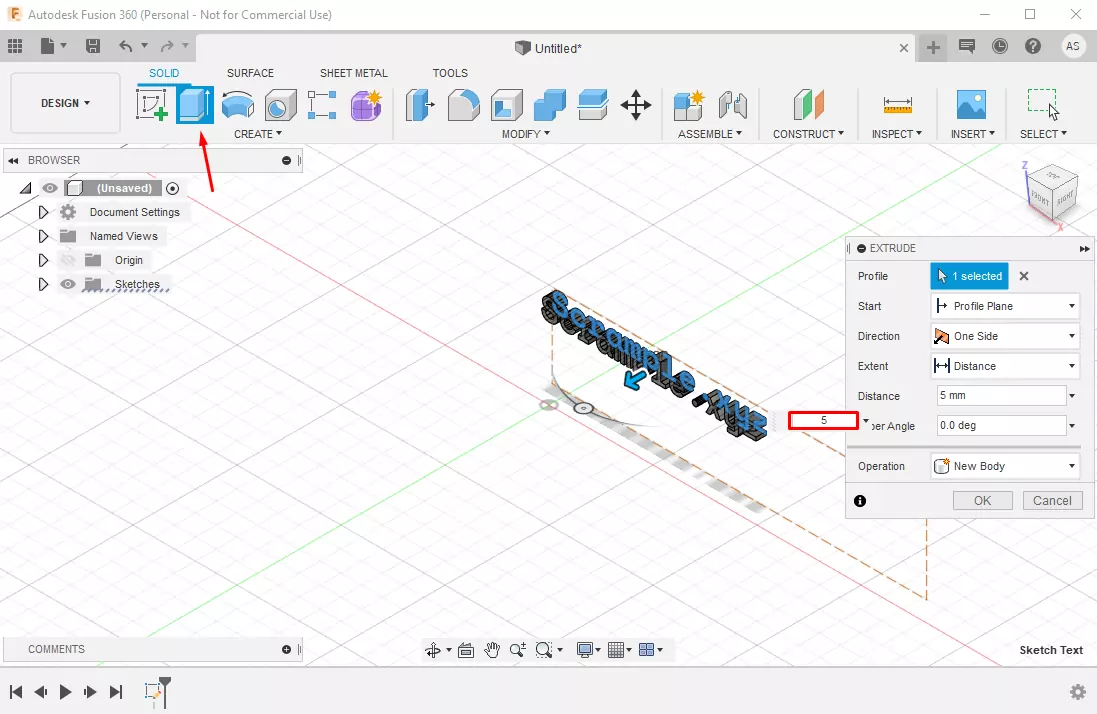Open the Extent Distance dropdown

coord(1005,366)
